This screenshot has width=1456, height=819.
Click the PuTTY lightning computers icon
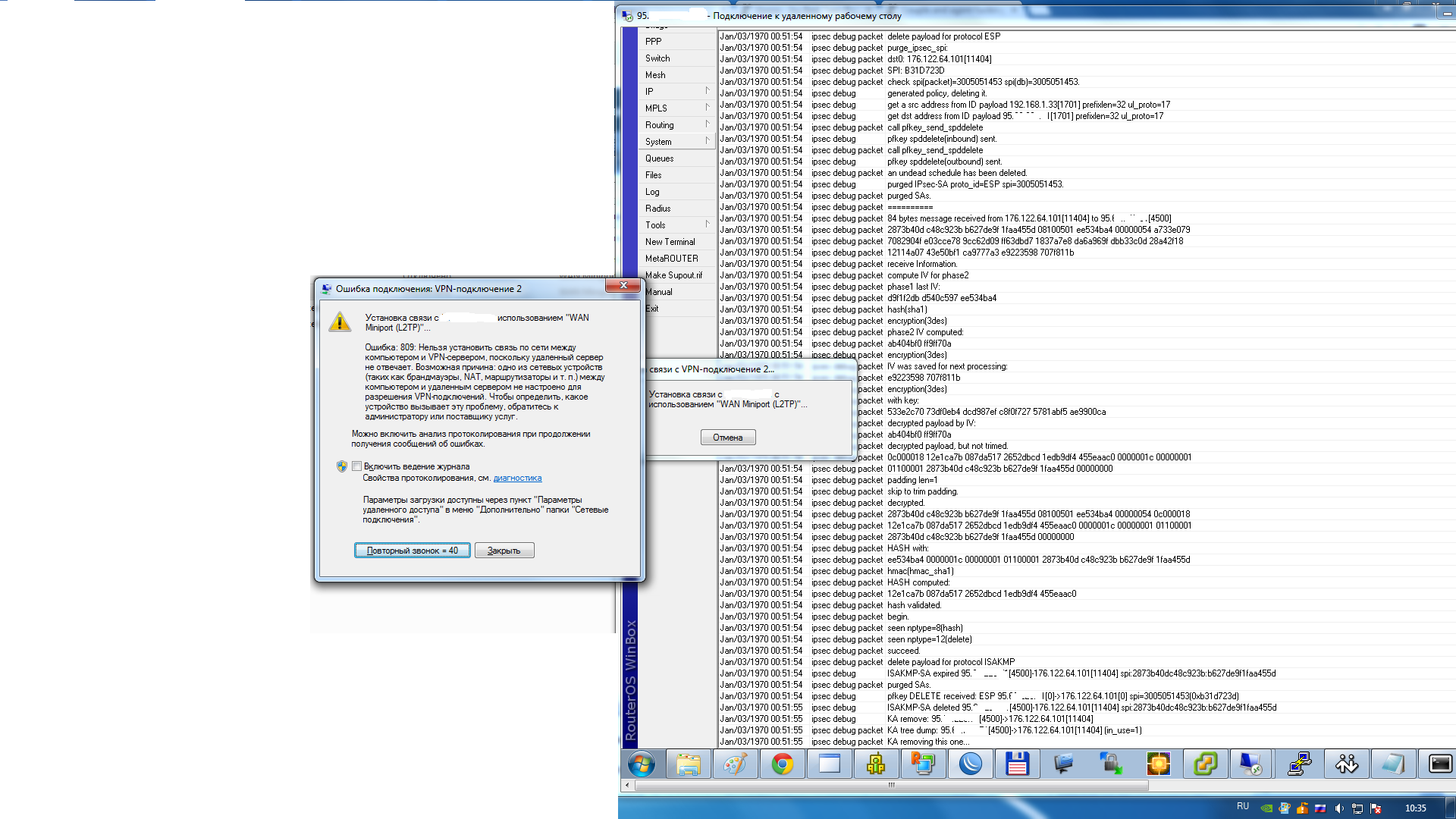tap(1300, 764)
